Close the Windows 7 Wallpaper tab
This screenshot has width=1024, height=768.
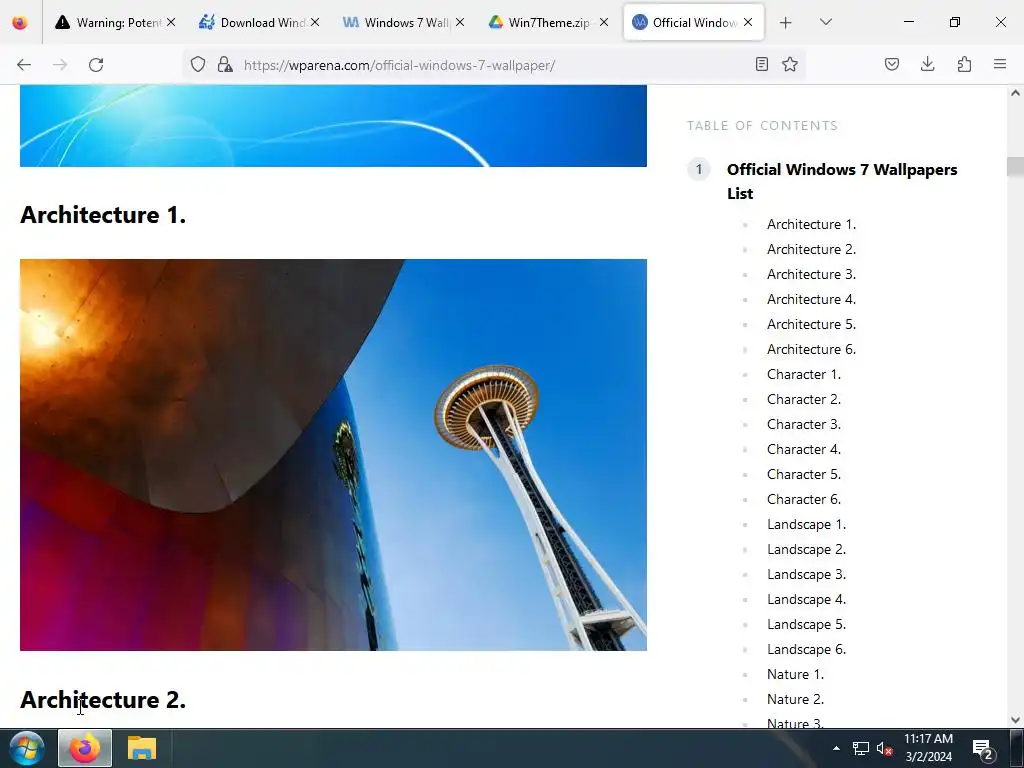[x=460, y=22]
